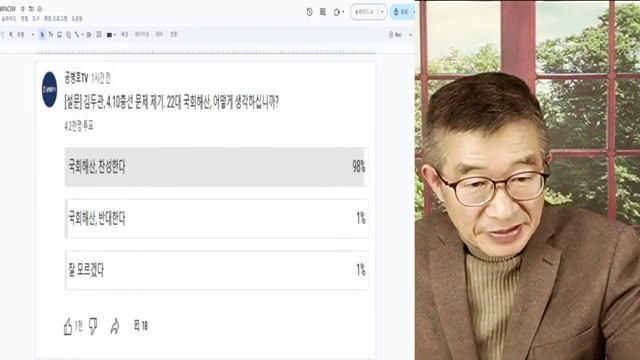Click the 공병호TV channel name

click(x=76, y=78)
